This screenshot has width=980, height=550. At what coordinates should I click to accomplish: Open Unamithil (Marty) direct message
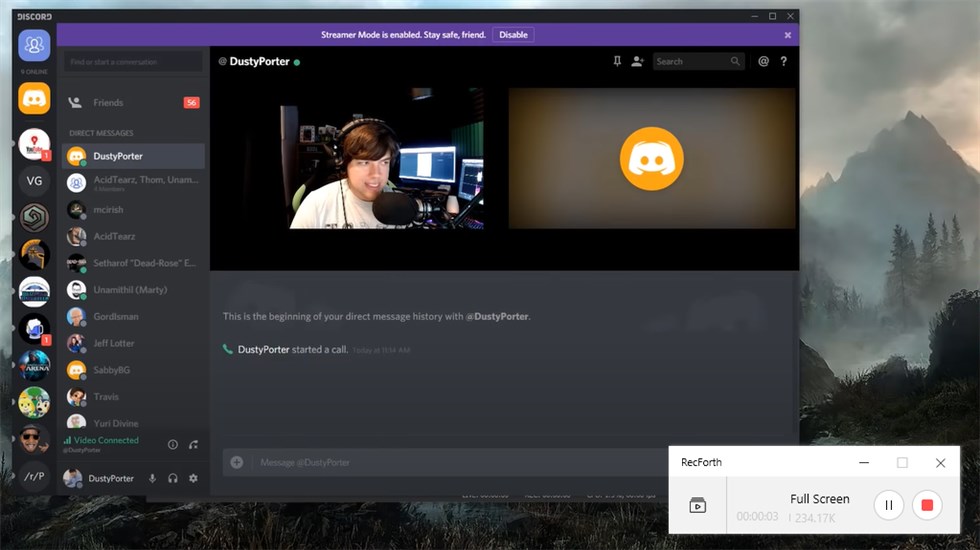click(x=132, y=290)
